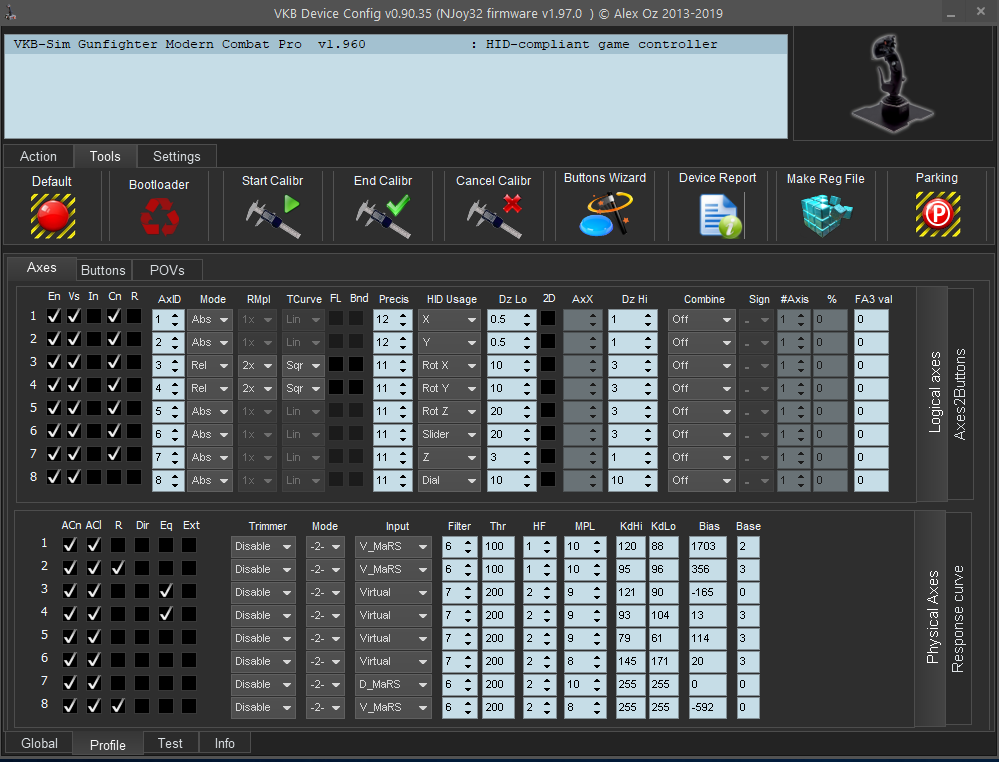Open the Settings tab
The image size is (999, 762).
[176, 156]
